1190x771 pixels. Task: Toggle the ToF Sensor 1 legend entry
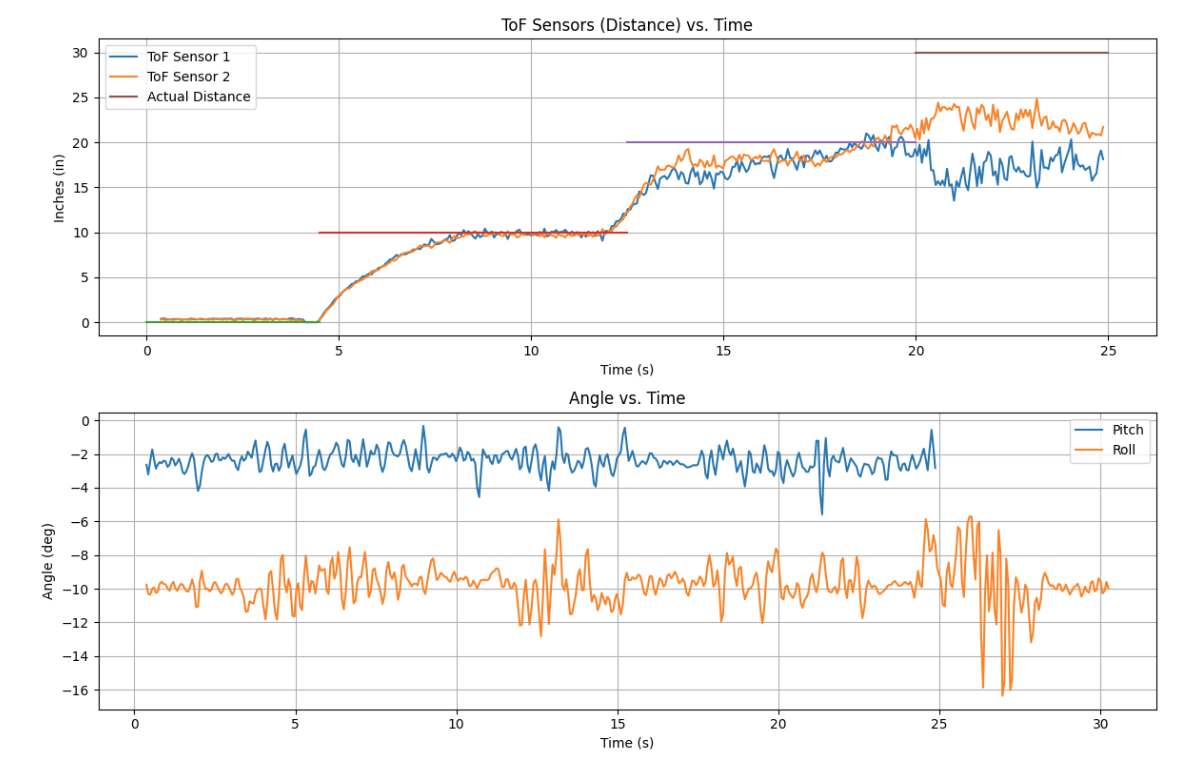190,57
